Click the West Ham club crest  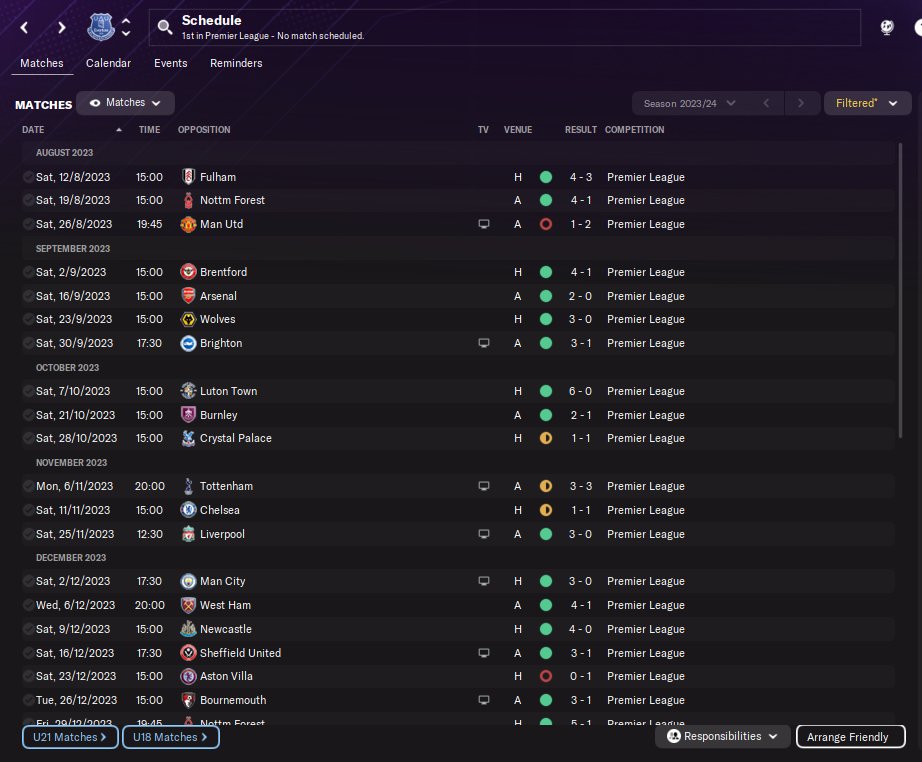[x=188, y=605]
